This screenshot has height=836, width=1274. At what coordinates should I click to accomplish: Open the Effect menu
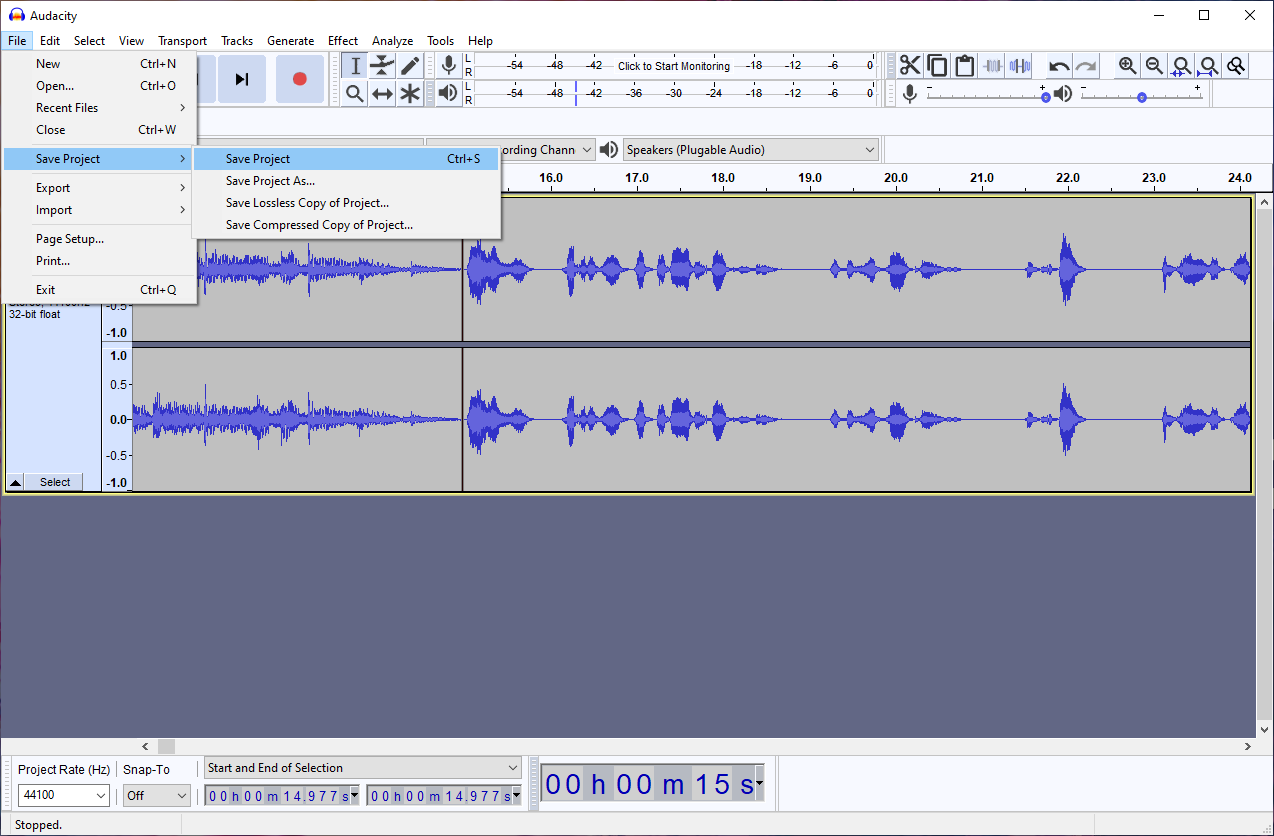point(343,41)
